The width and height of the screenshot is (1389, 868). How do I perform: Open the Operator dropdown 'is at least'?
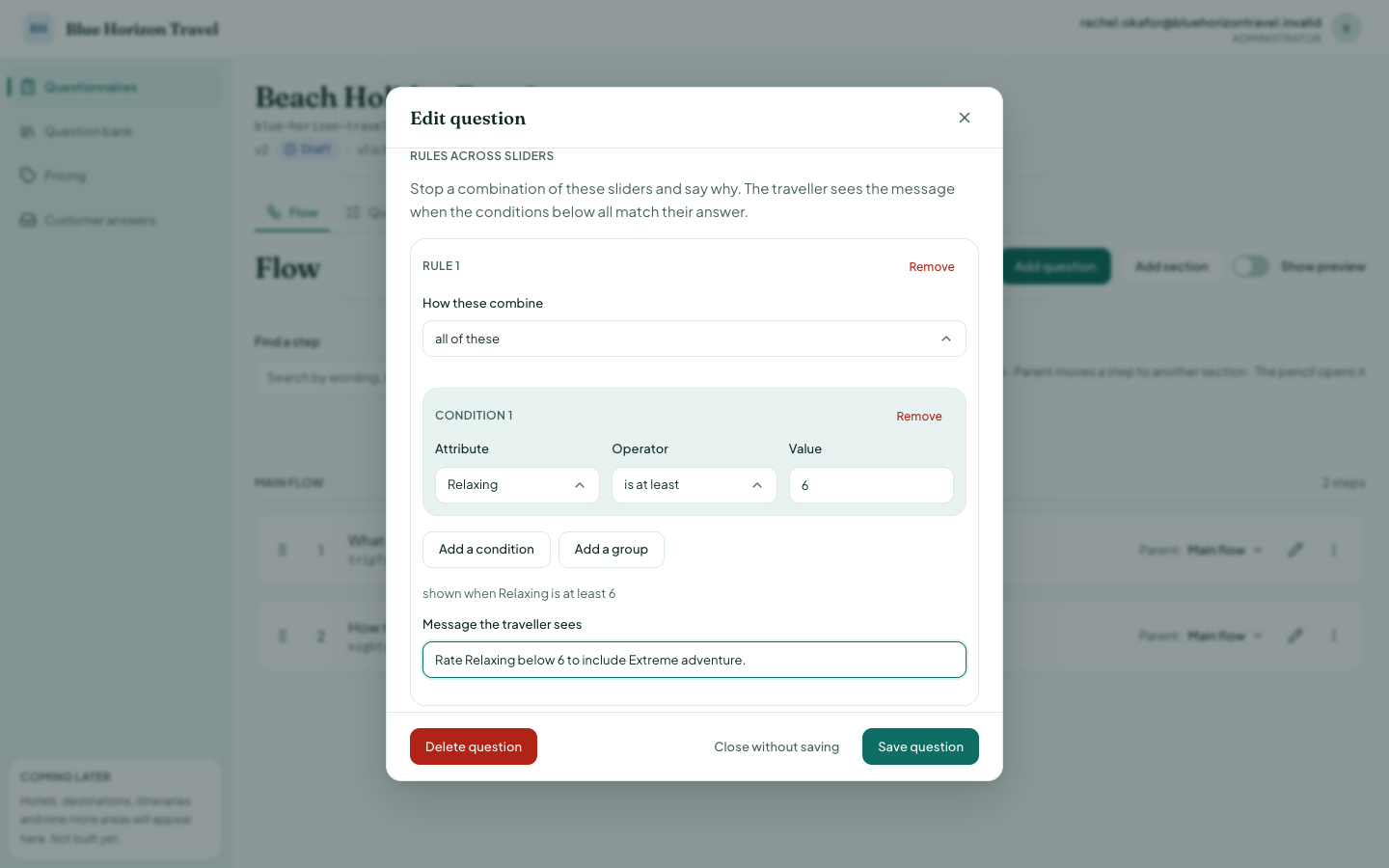coord(694,485)
